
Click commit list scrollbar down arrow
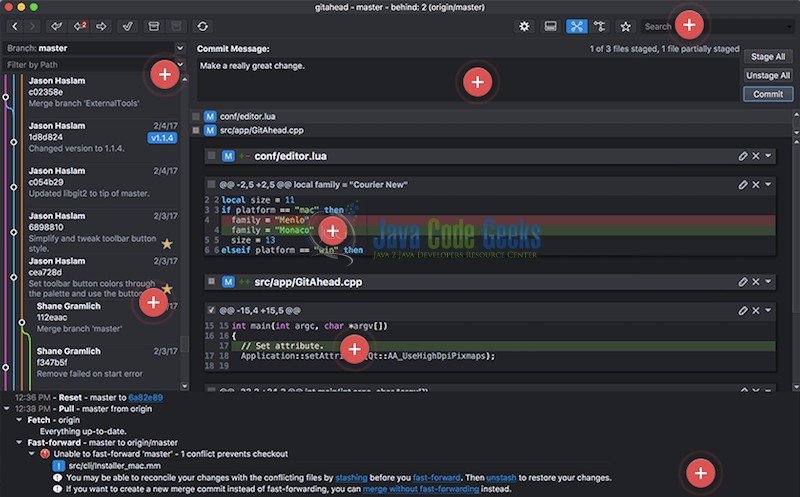pyautogui.click(x=185, y=386)
